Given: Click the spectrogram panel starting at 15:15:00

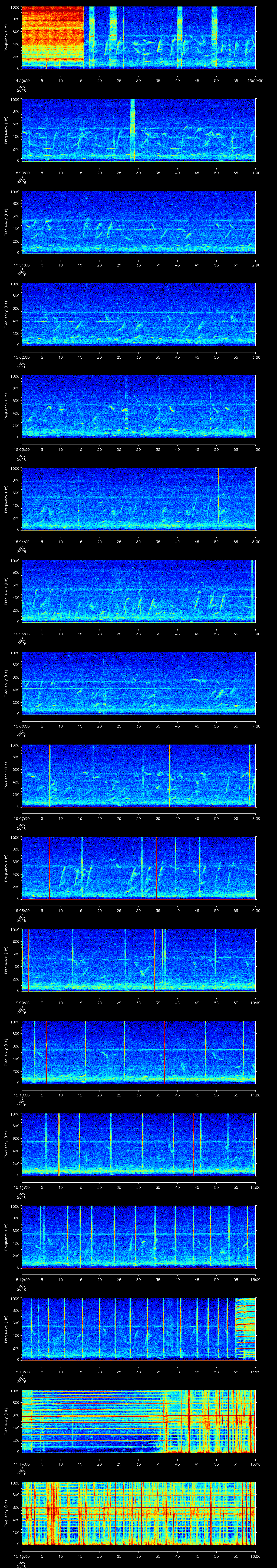Looking at the screenshot, I should coord(138,1514).
